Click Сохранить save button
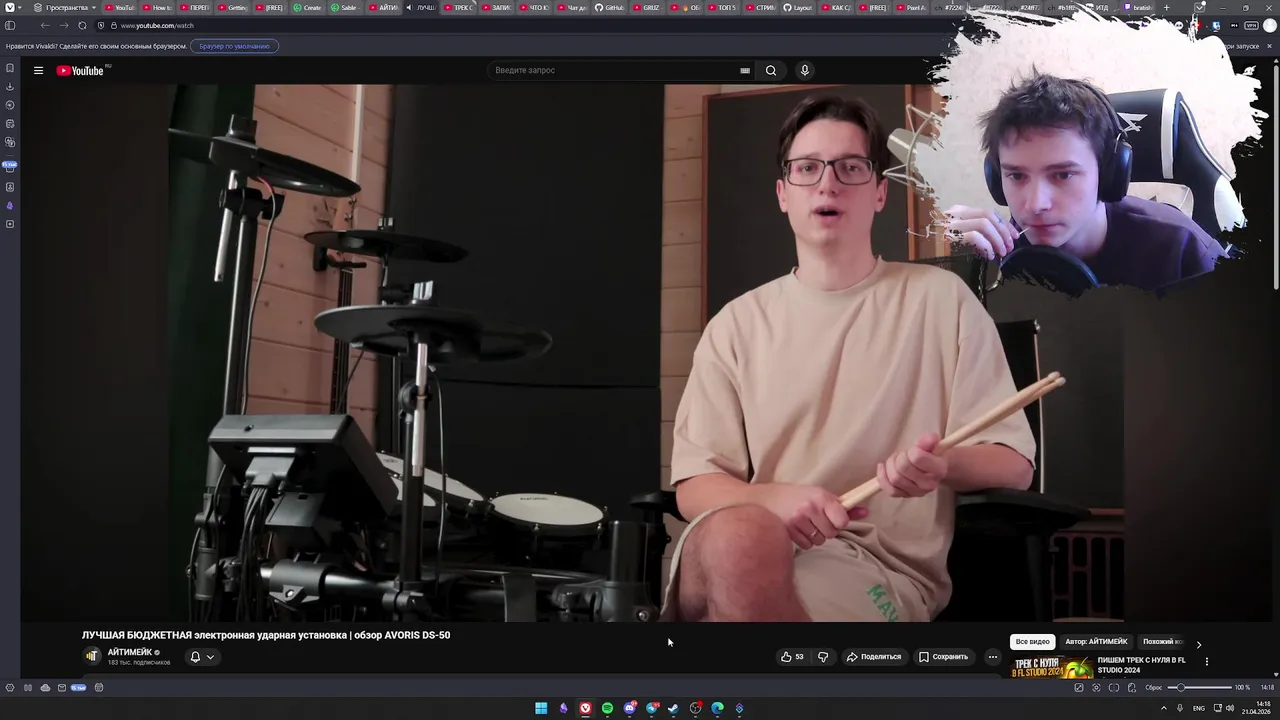 944,657
